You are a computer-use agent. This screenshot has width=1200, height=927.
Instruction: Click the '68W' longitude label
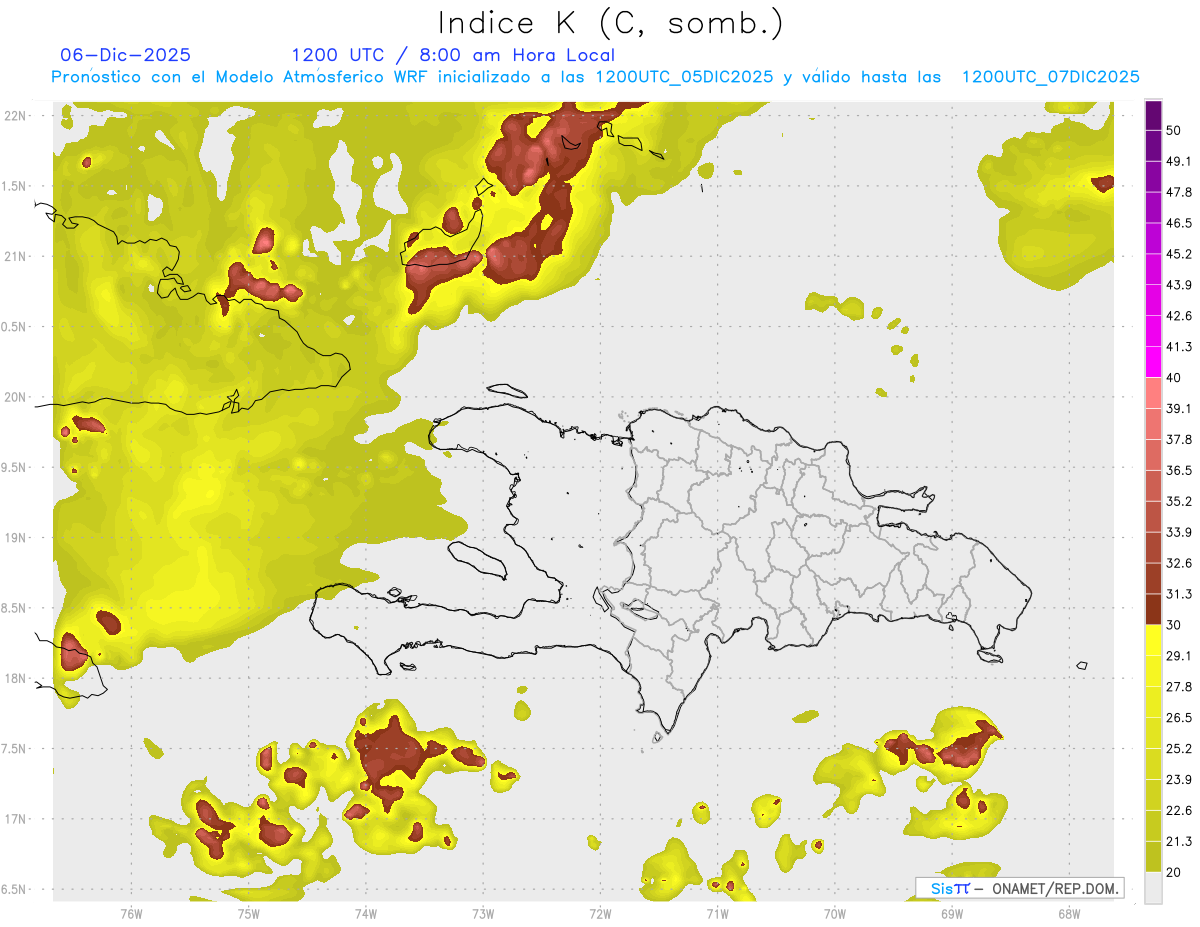(1069, 913)
